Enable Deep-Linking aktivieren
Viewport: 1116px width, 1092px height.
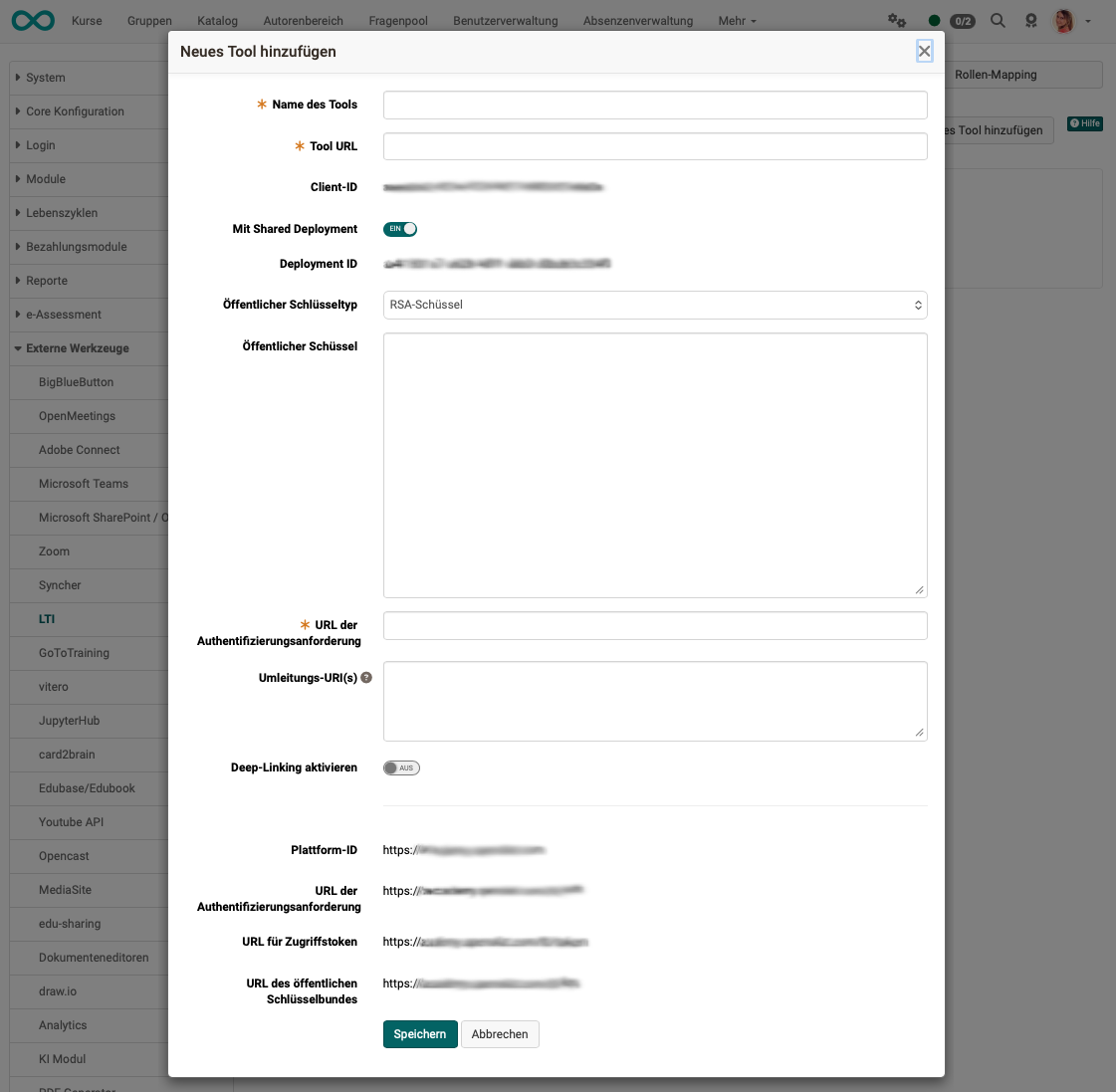click(x=400, y=767)
